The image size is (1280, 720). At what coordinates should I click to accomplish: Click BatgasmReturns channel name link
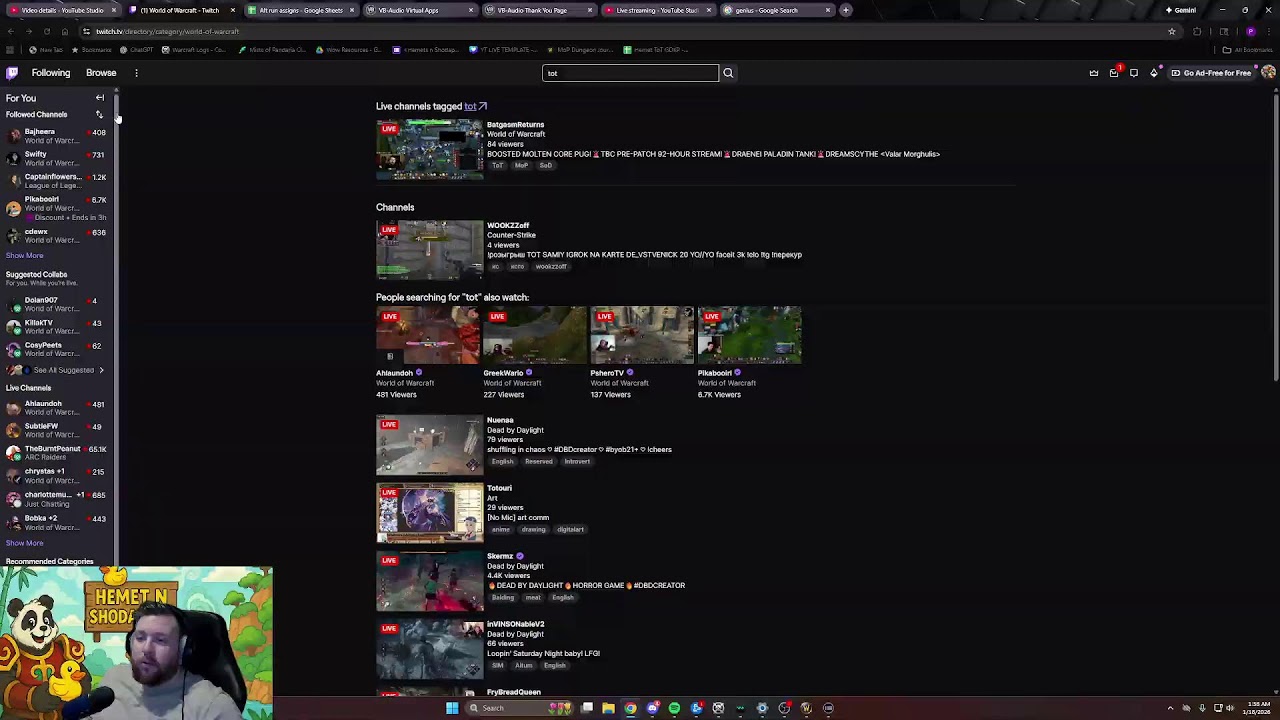[x=515, y=125]
